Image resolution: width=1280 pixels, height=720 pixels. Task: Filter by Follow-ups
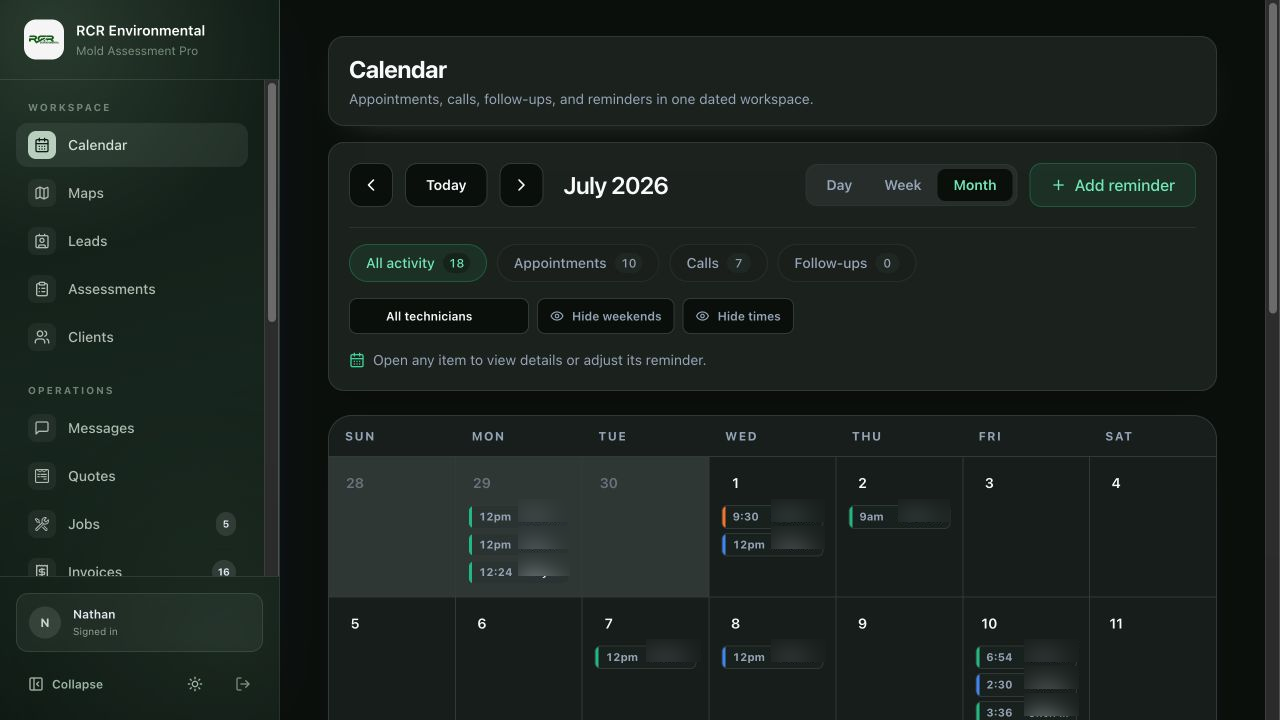[x=846, y=263]
